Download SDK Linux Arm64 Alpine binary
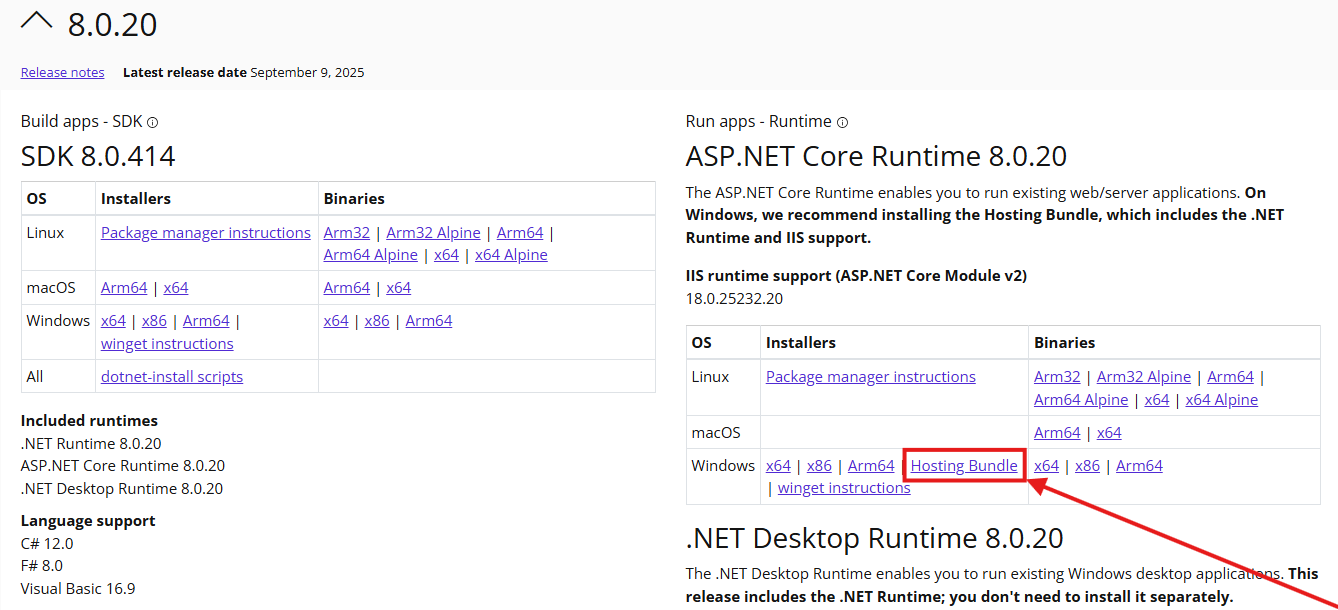The width and height of the screenshot is (1338, 610). coord(371,254)
